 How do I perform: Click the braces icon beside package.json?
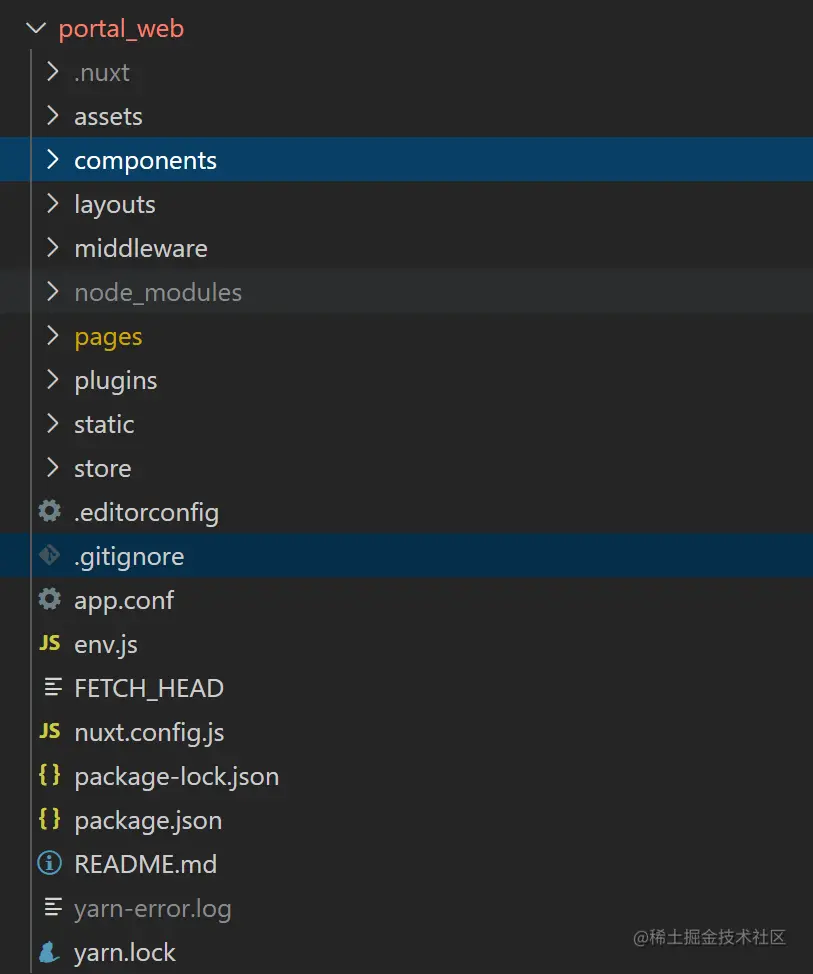(x=49, y=820)
